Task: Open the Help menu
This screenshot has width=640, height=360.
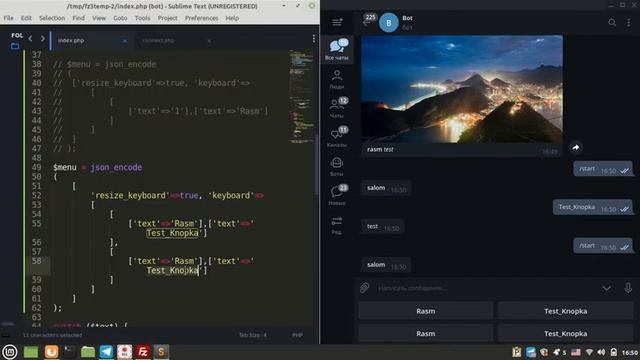Action: [x=232, y=18]
